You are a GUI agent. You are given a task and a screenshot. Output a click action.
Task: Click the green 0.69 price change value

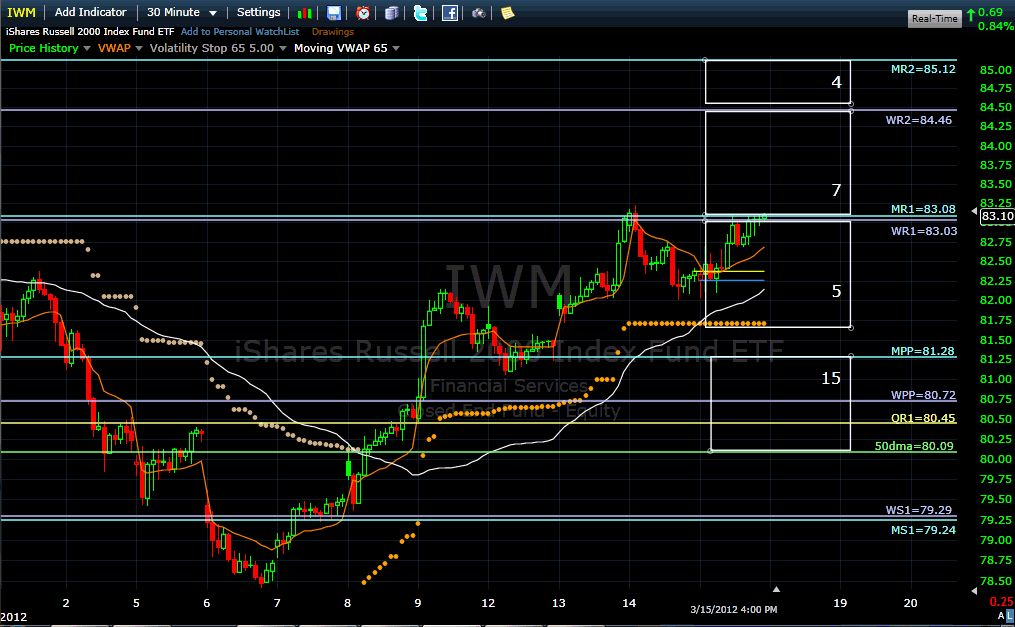coord(990,12)
